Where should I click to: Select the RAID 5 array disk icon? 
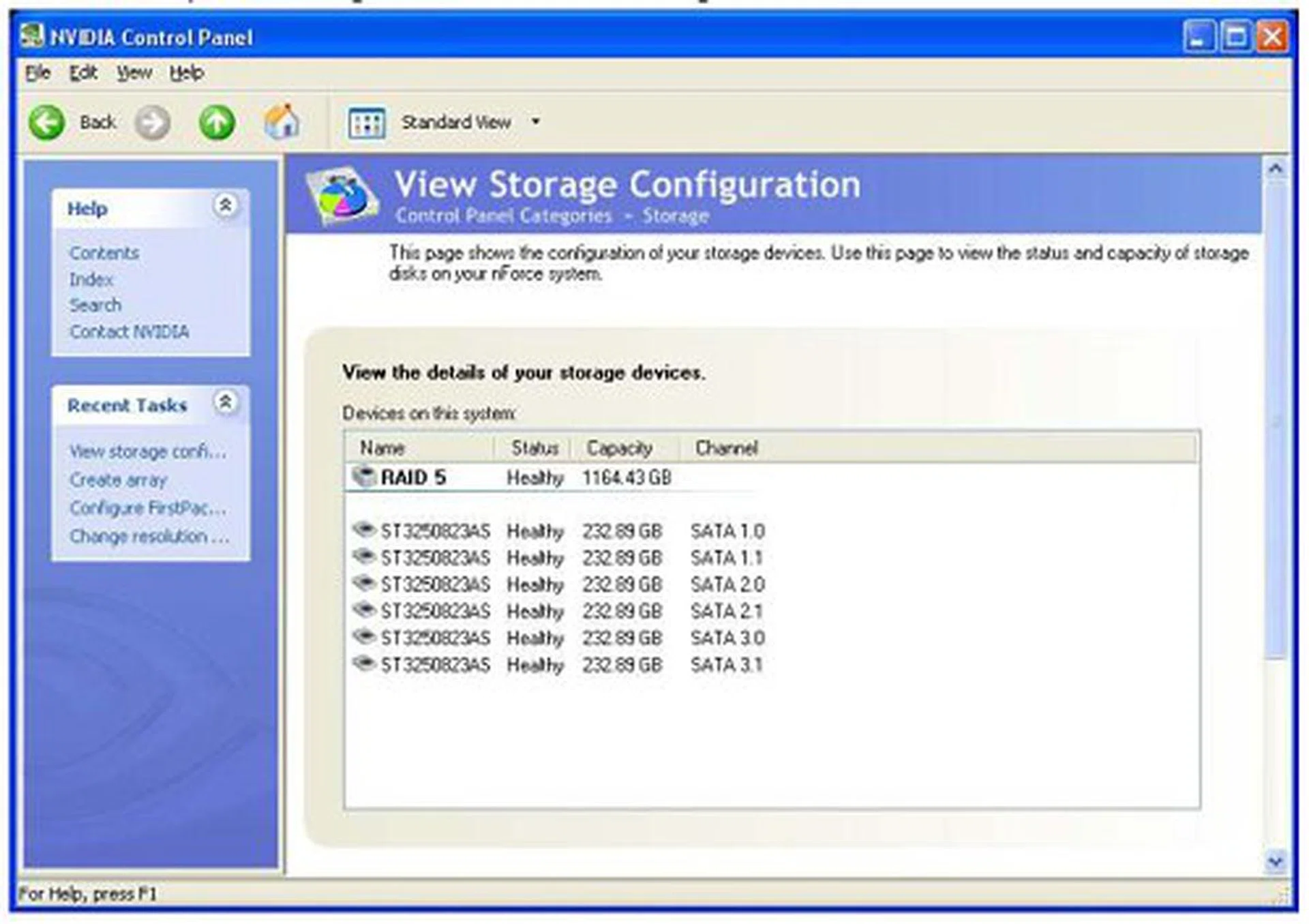pyautogui.click(x=364, y=476)
